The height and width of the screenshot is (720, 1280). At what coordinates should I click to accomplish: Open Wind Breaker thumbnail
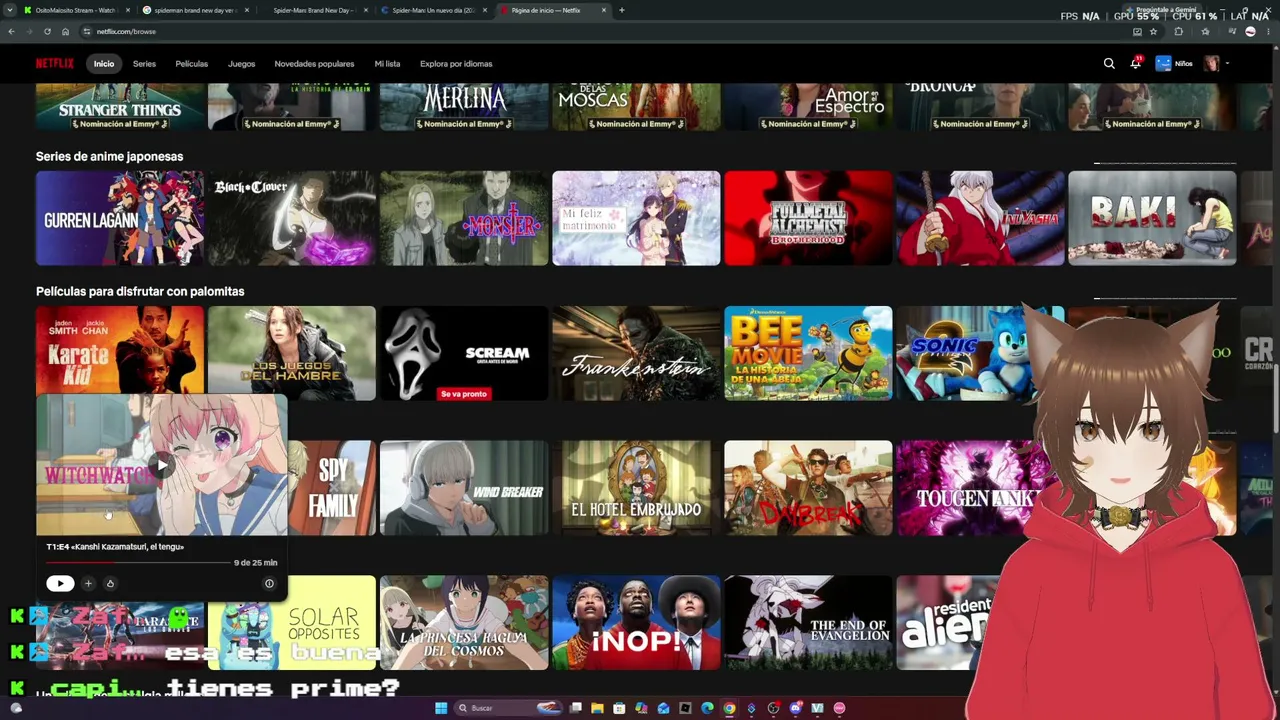point(464,488)
